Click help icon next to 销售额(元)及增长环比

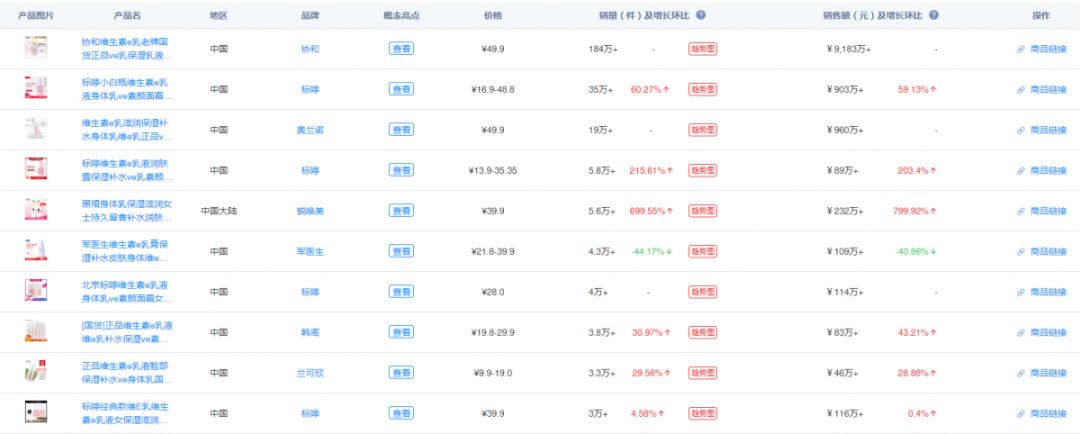click(x=933, y=15)
